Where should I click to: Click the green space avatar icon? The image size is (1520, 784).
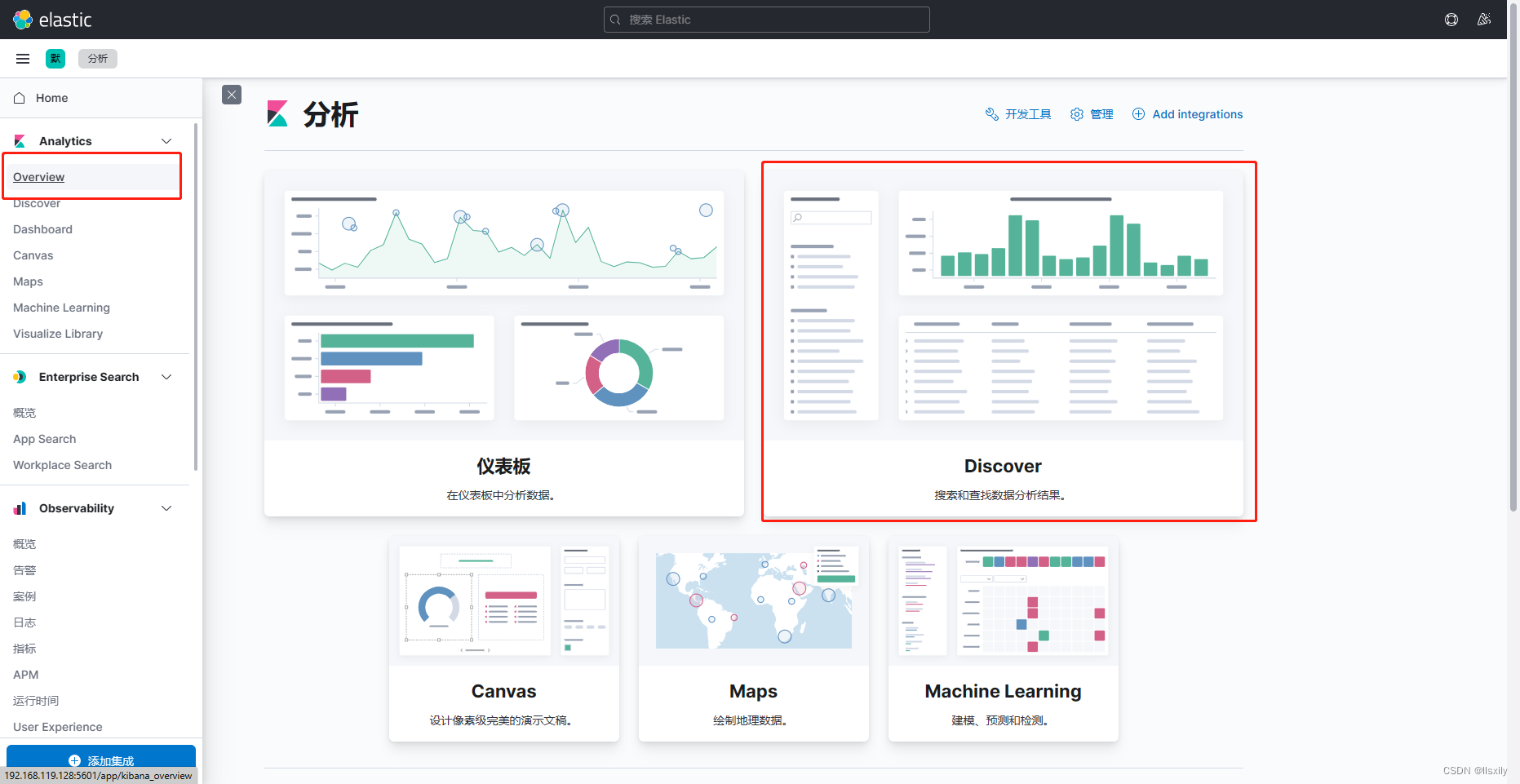pyautogui.click(x=55, y=59)
